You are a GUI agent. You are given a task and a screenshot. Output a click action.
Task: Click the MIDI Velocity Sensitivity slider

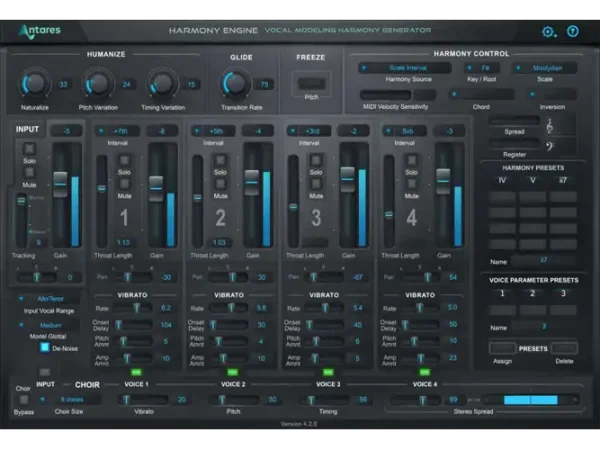(x=385, y=95)
